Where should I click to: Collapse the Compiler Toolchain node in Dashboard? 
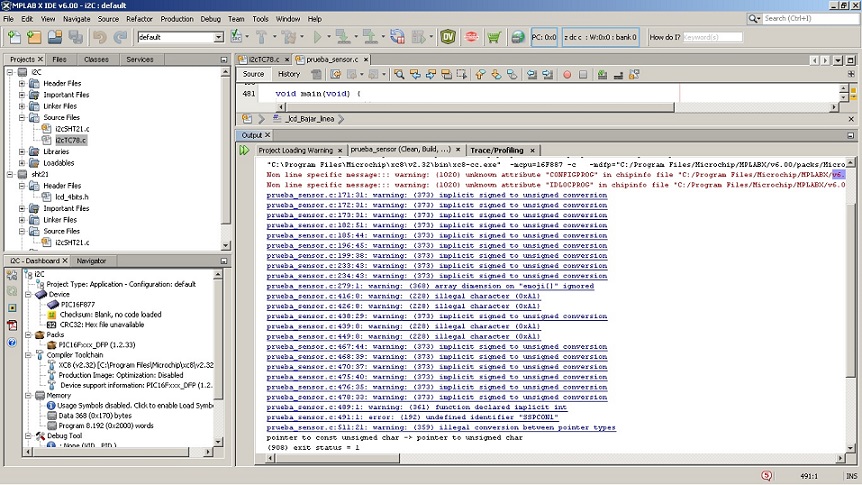click(29, 355)
